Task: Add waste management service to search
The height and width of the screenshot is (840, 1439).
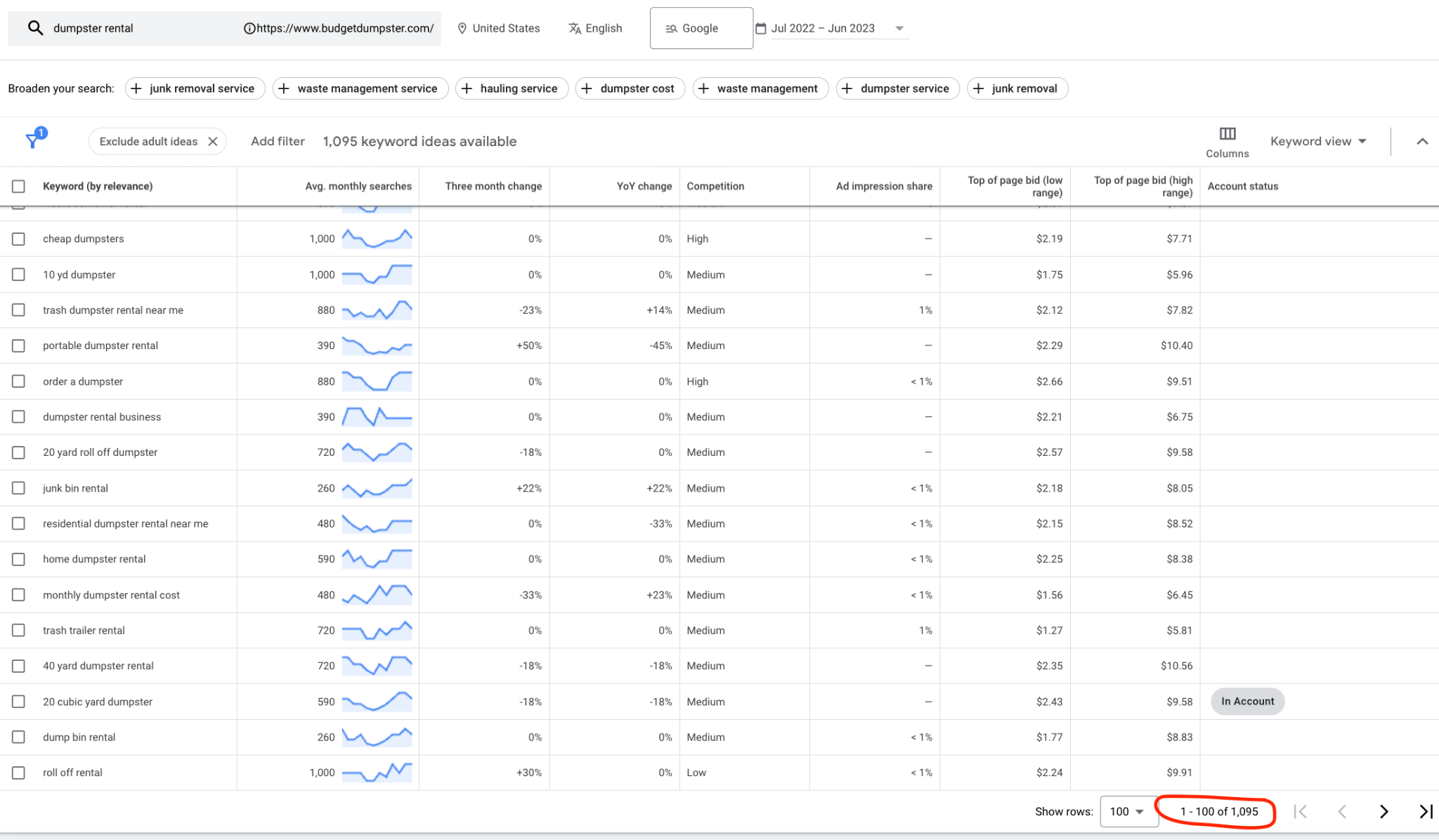Action: (360, 88)
